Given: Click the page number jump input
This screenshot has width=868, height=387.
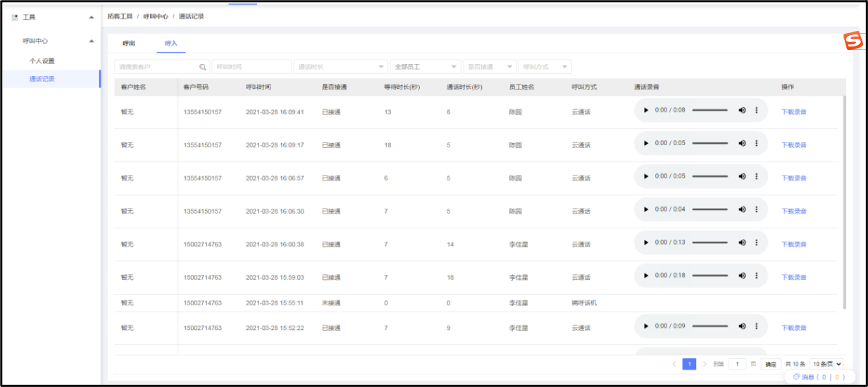Looking at the screenshot, I should (x=737, y=364).
